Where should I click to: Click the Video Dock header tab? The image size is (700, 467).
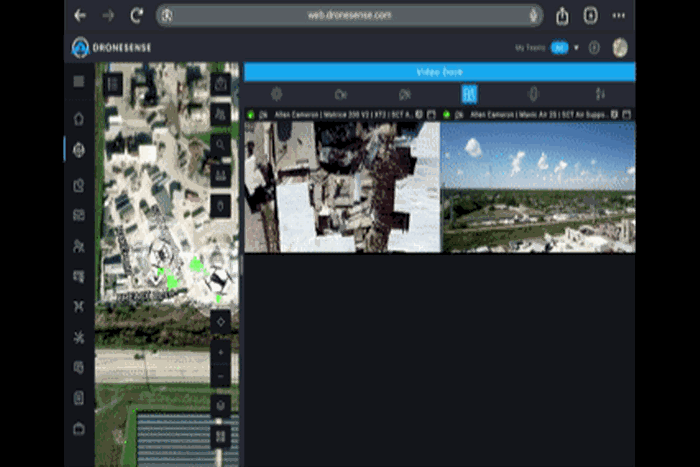pos(439,72)
